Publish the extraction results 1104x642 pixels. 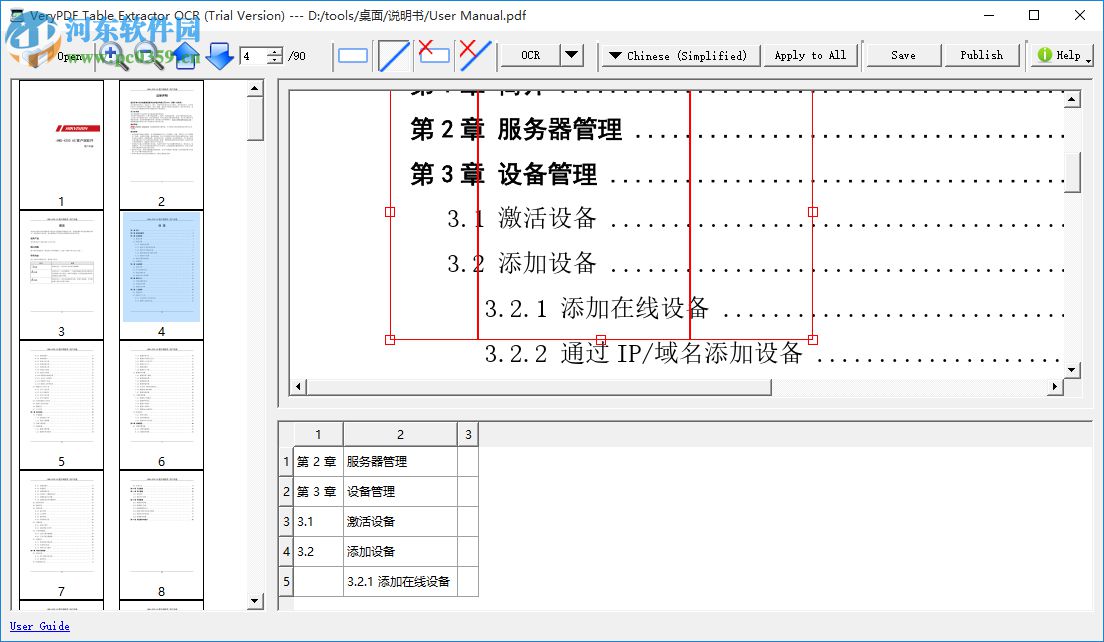tap(982, 55)
